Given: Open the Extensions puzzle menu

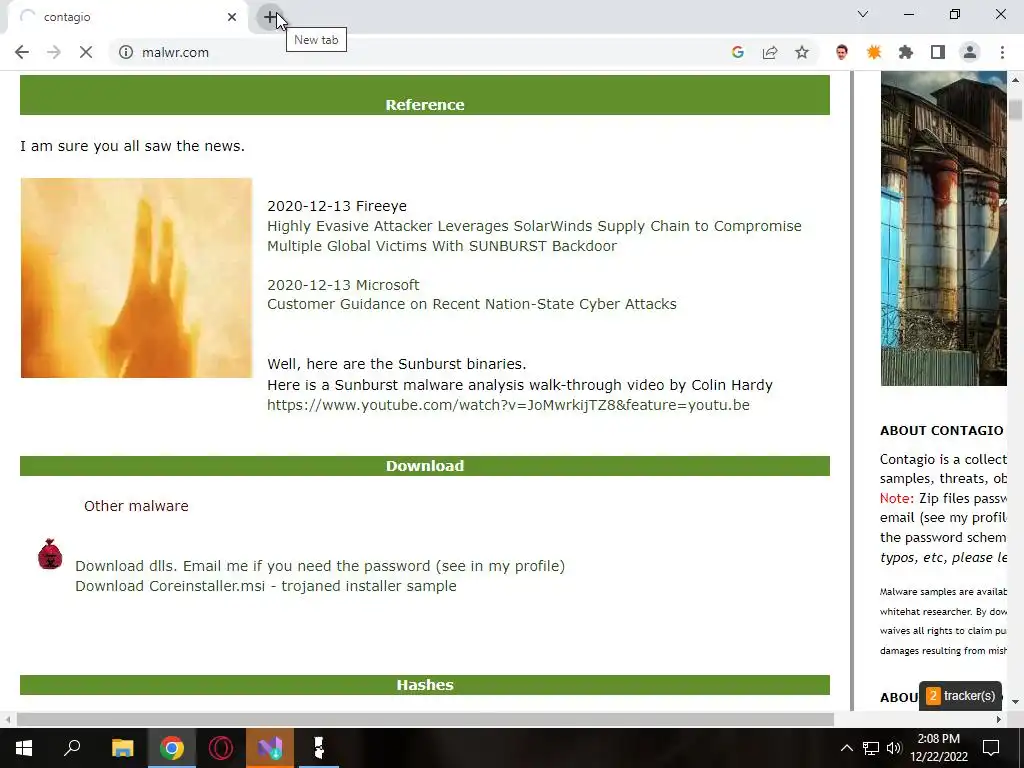Looking at the screenshot, I should pyautogui.click(x=906, y=52).
